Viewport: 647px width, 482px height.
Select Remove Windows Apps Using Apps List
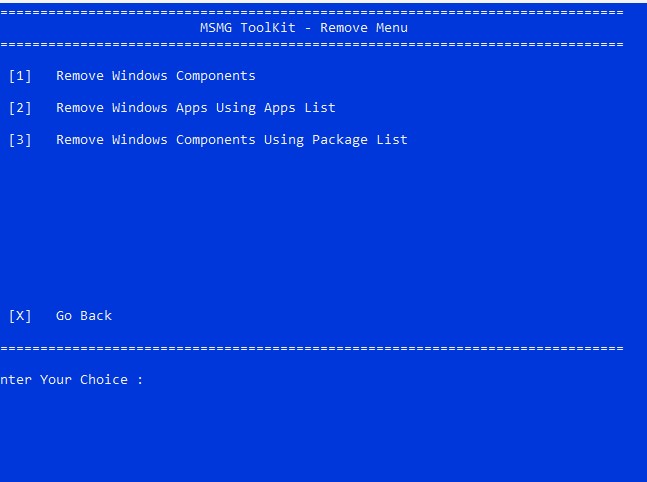coord(196,108)
